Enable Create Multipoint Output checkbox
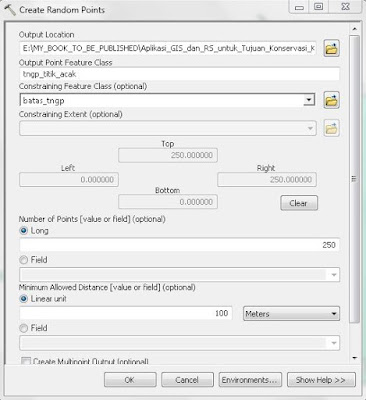The image size is (366, 400). pos(26,361)
